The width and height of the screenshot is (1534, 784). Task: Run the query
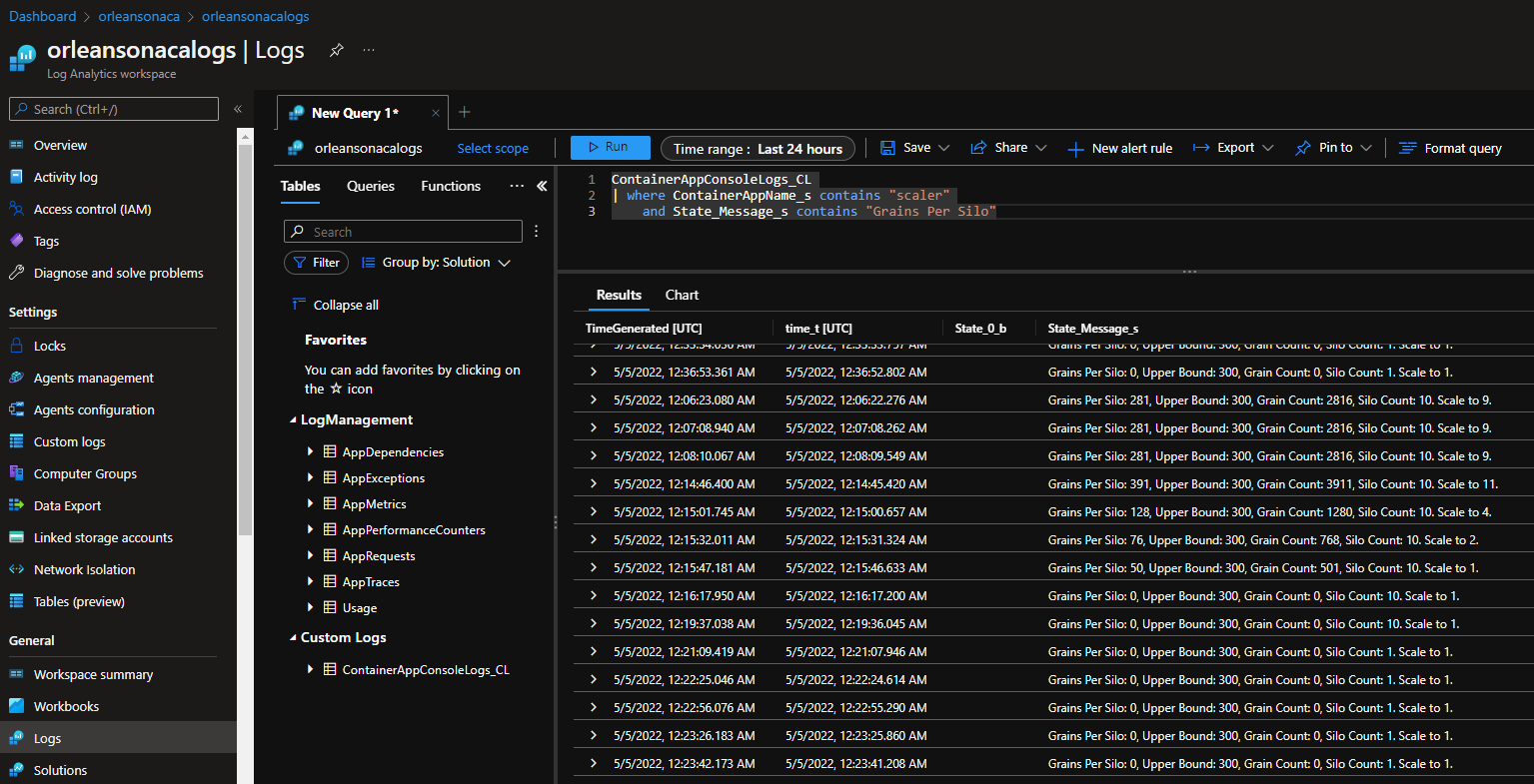pyautogui.click(x=611, y=147)
